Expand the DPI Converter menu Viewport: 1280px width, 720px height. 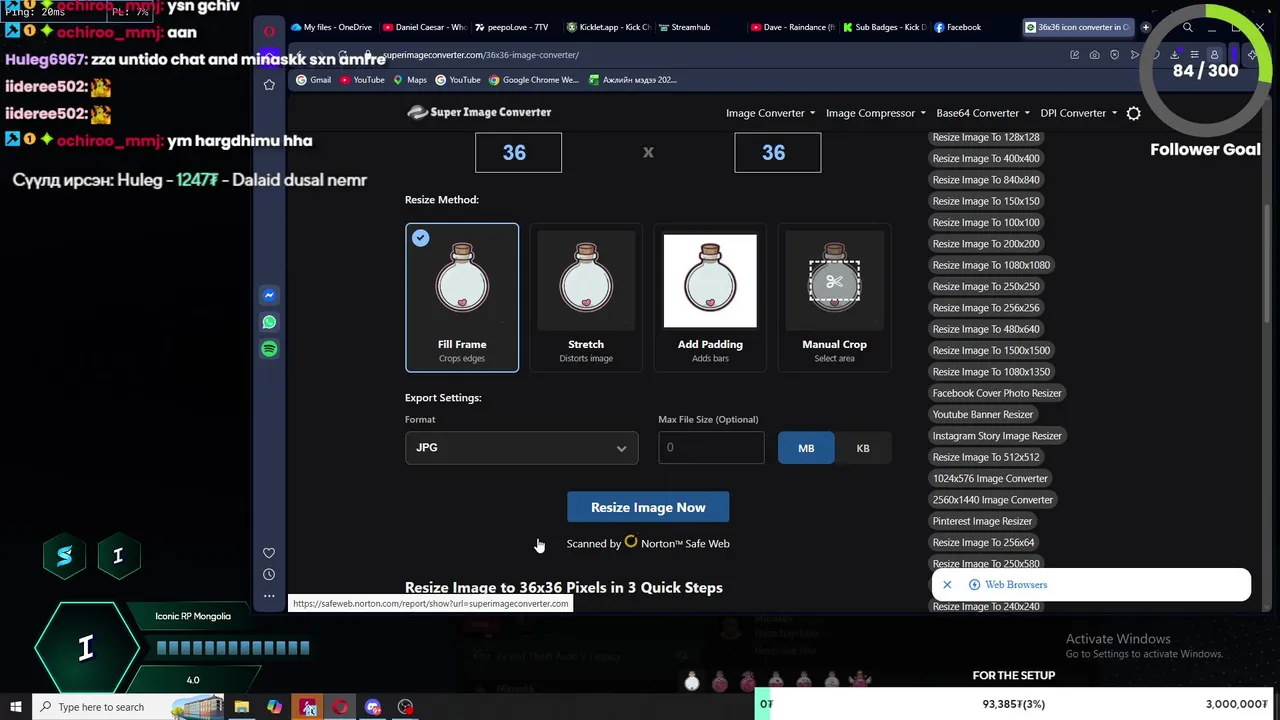click(x=1078, y=113)
